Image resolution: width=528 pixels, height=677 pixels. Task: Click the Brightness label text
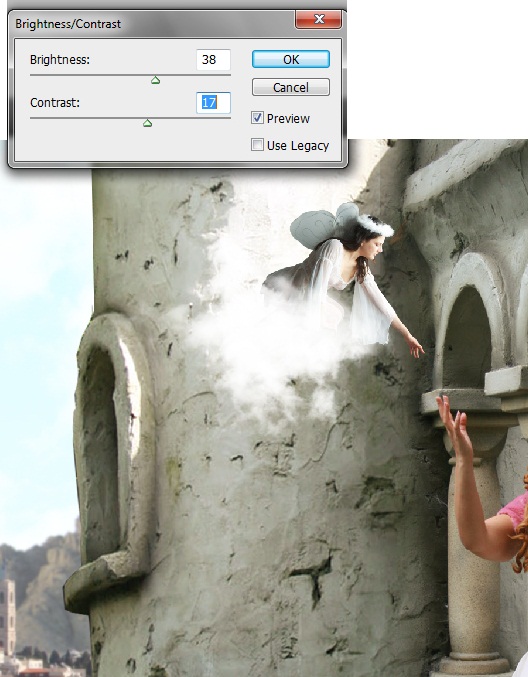[x=60, y=60]
